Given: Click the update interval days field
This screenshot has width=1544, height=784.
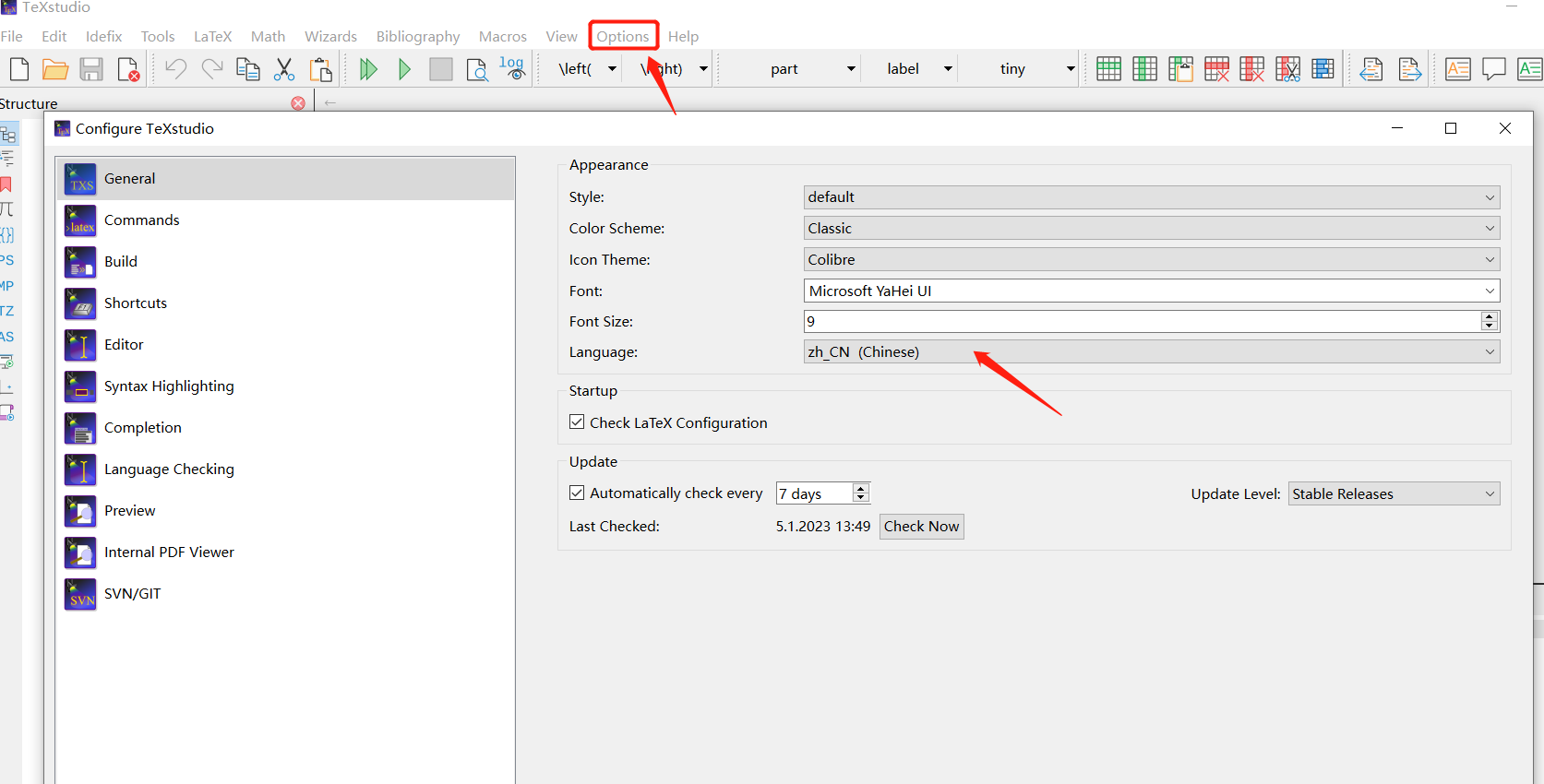Looking at the screenshot, I should pyautogui.click(x=814, y=493).
